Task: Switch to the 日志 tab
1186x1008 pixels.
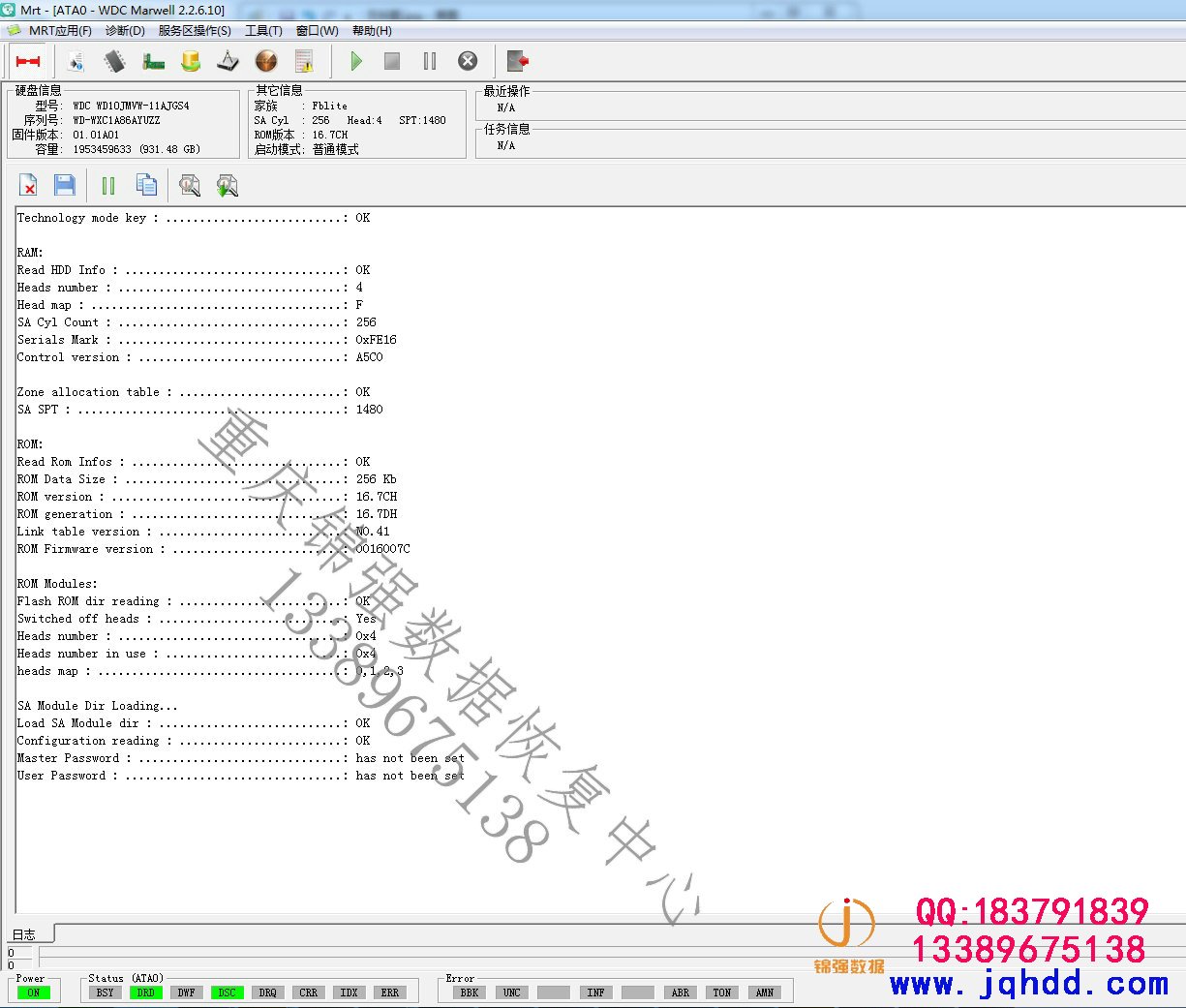Action: pos(24,934)
